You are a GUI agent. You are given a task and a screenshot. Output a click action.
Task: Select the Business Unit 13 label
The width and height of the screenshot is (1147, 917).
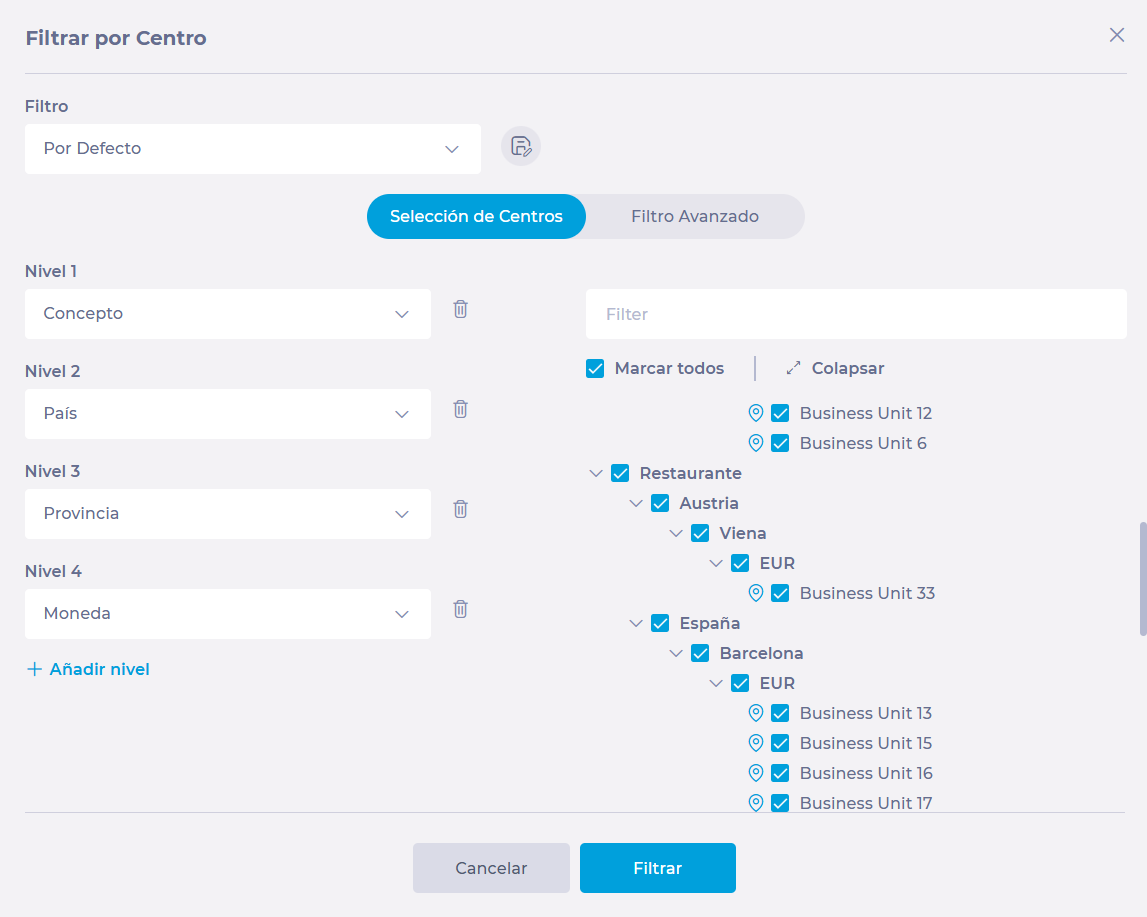click(x=865, y=713)
